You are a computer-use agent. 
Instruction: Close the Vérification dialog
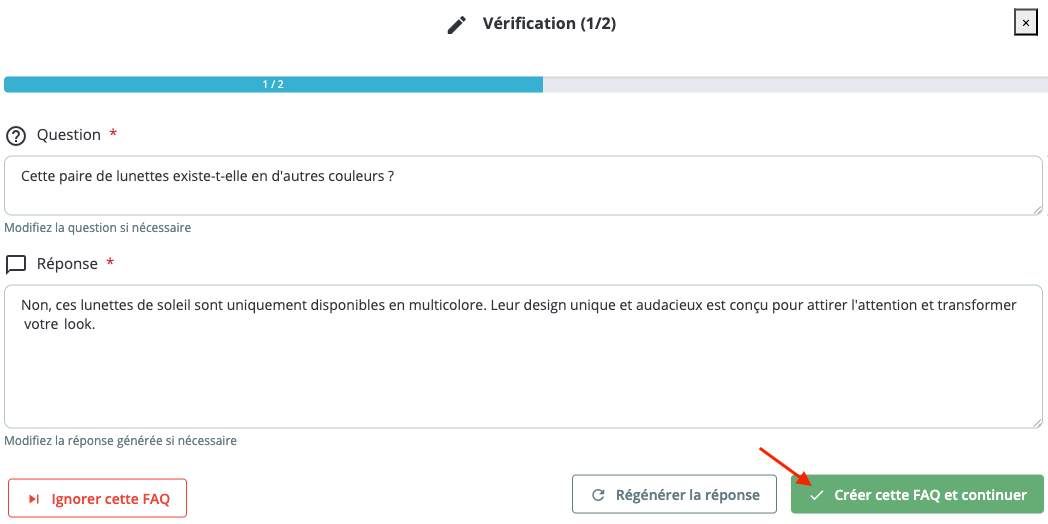coord(1025,23)
